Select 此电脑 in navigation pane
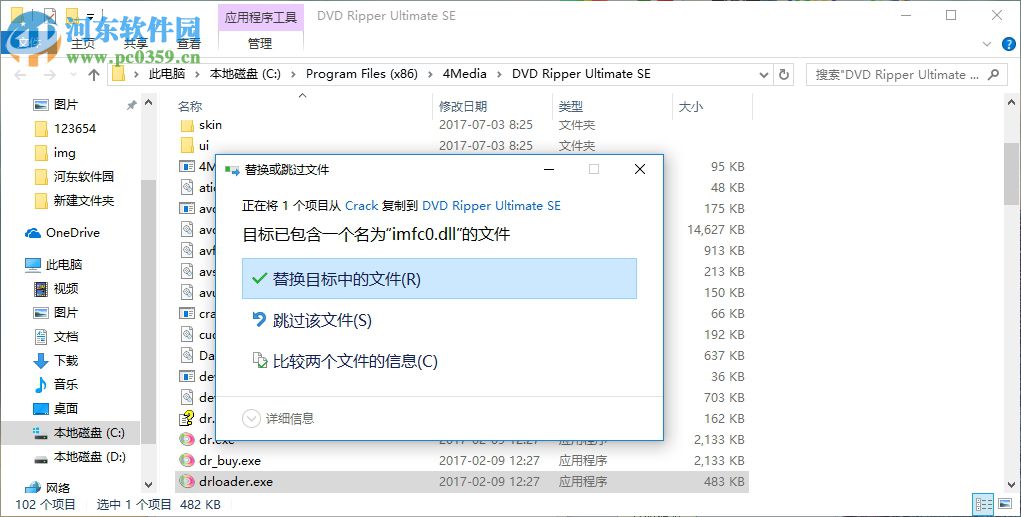The width and height of the screenshot is (1021, 517). pos(63,264)
